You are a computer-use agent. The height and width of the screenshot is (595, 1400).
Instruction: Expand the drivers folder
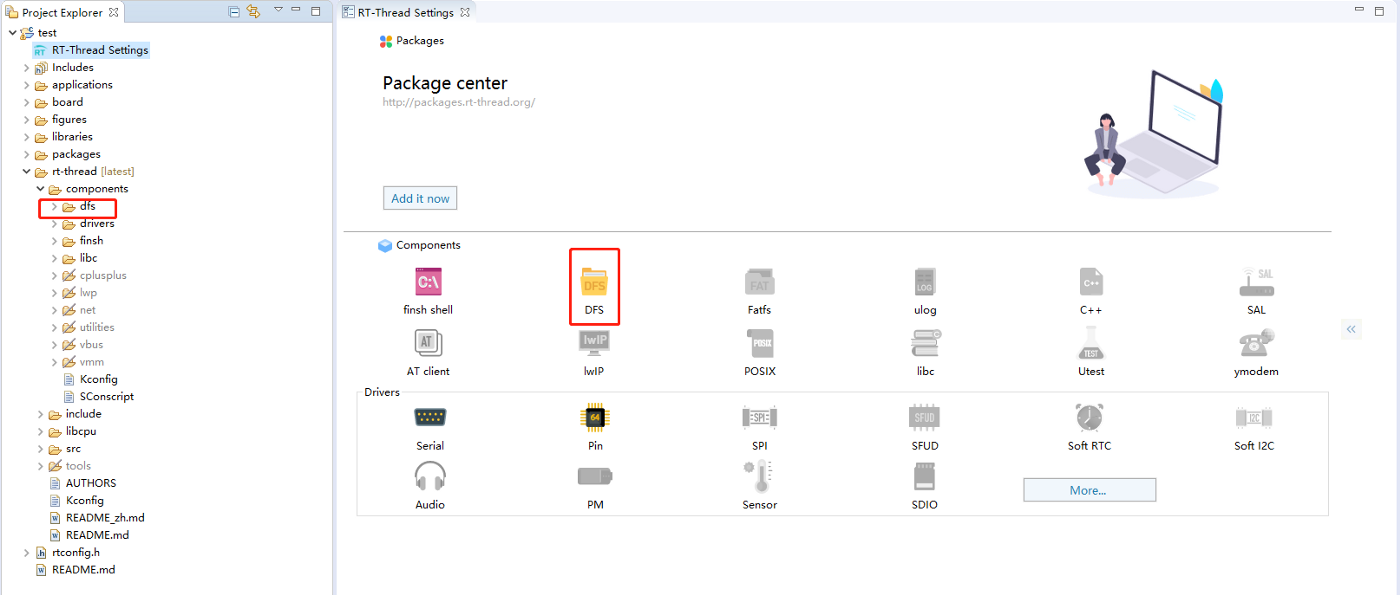55,224
